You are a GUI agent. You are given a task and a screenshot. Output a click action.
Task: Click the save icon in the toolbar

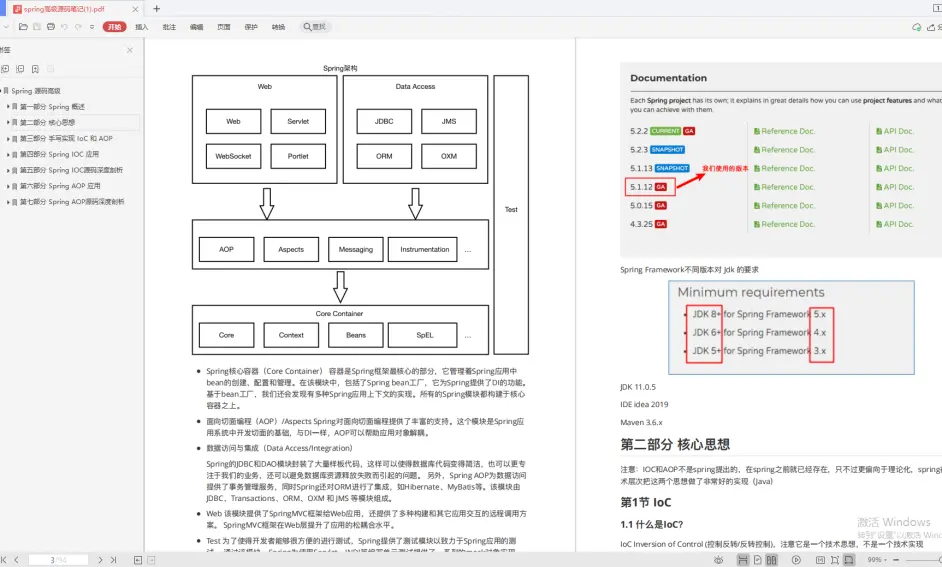tap(37, 26)
